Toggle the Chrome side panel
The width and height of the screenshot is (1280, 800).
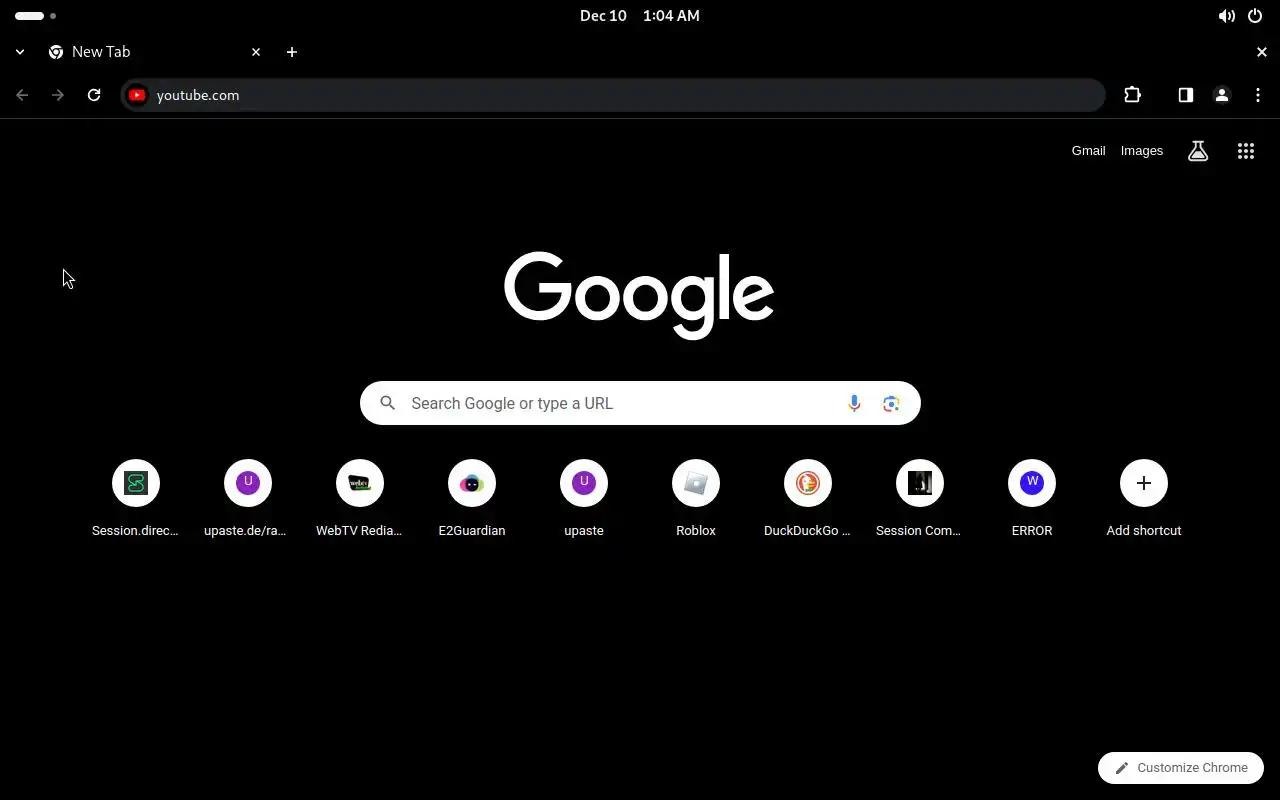tap(1185, 95)
